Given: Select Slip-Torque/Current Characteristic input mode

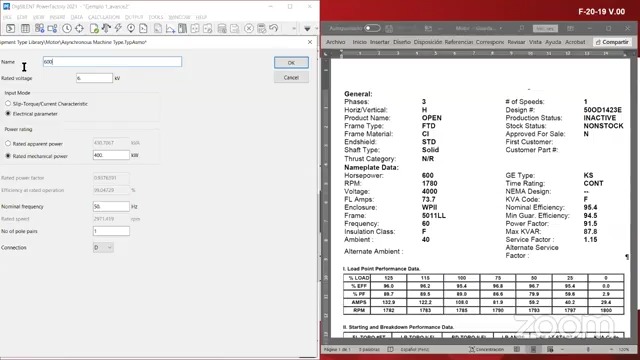Looking at the screenshot, I should tap(8, 104).
